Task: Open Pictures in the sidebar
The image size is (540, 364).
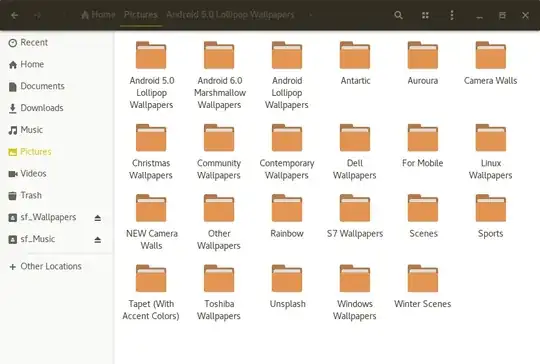Action: (x=57, y=152)
